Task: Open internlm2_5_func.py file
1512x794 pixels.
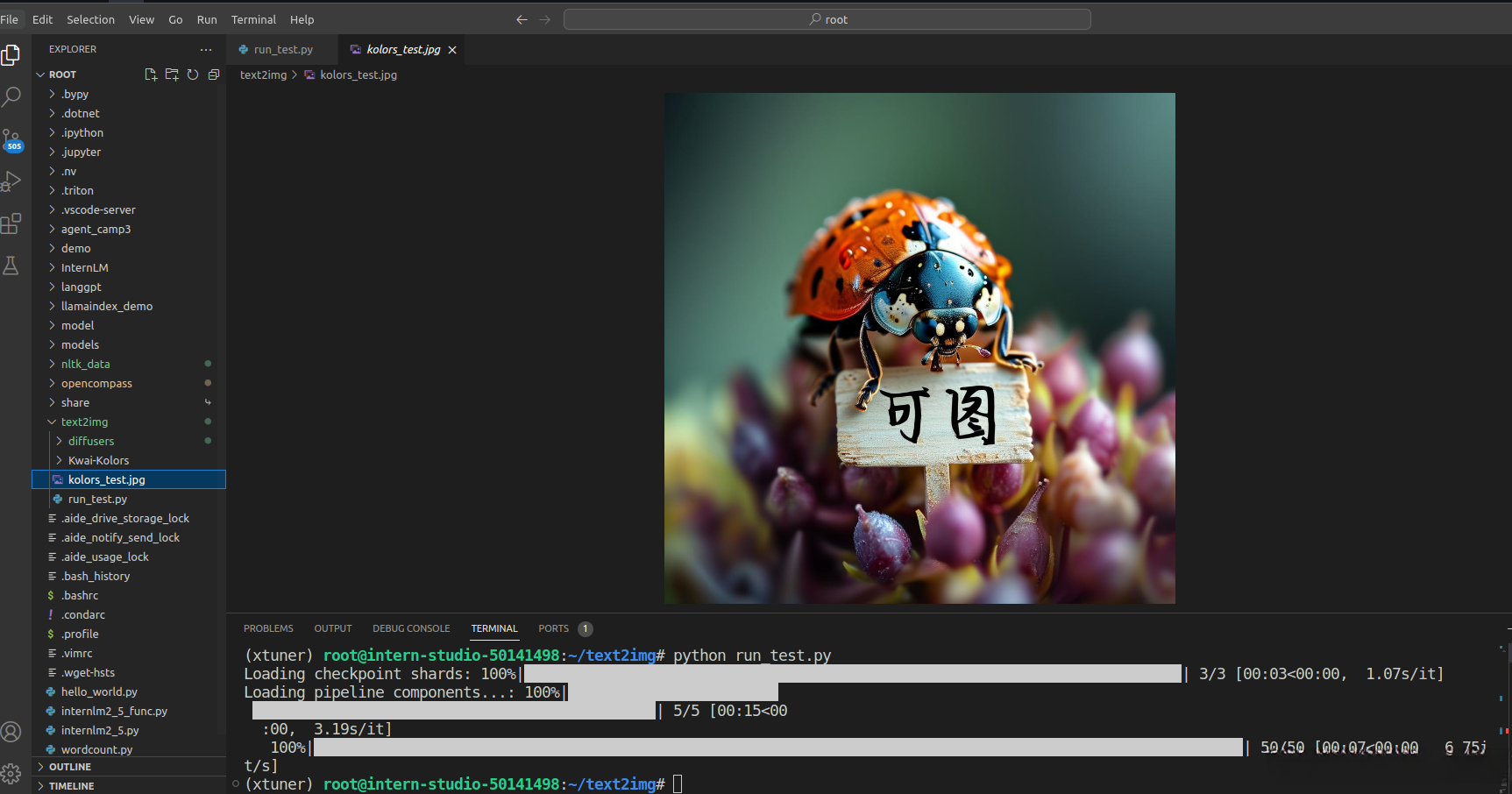Action: click(x=129, y=711)
